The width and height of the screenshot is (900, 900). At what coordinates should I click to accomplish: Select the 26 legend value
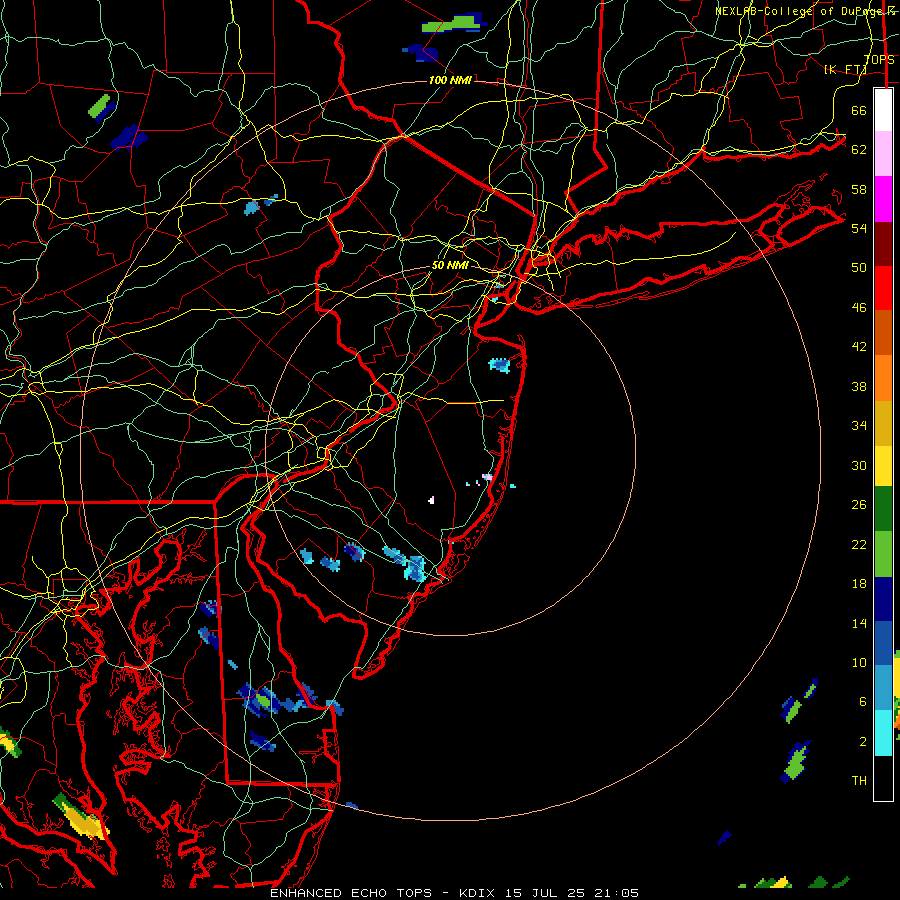[859, 505]
